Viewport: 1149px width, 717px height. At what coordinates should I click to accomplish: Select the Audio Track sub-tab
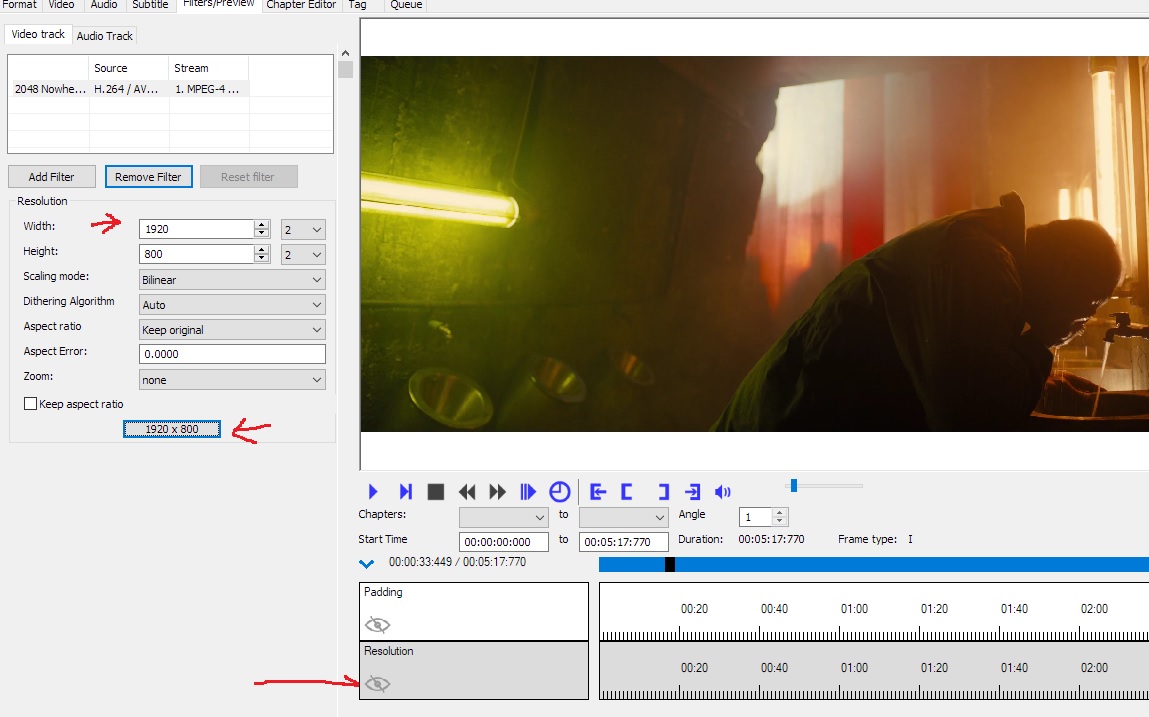(x=105, y=35)
